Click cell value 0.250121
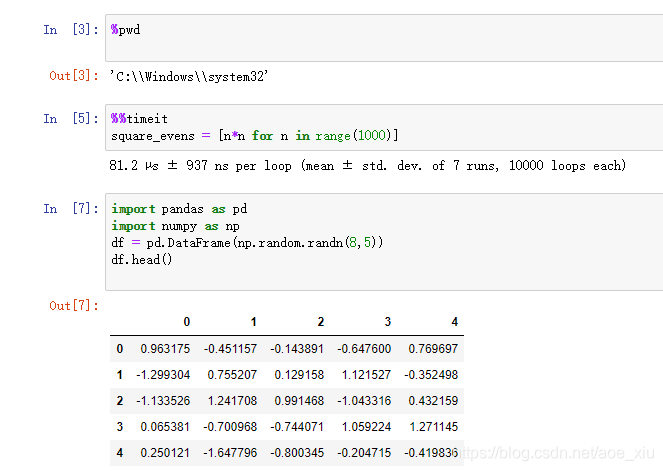 165,453
